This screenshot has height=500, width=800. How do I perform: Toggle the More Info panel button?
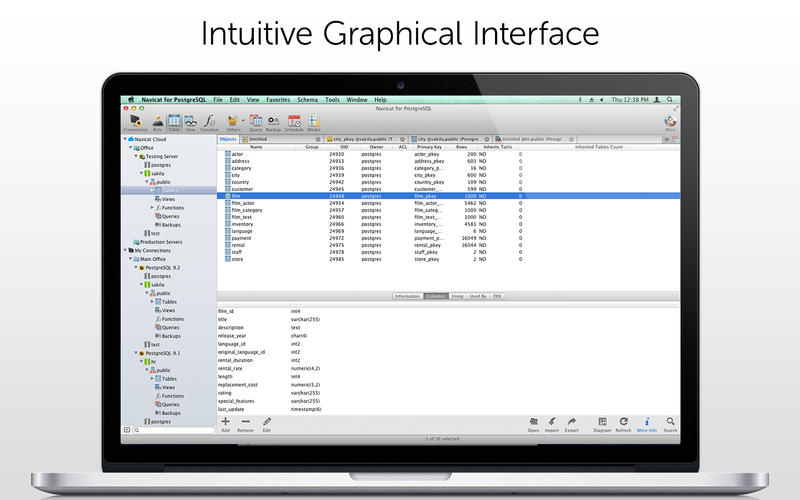(647, 423)
